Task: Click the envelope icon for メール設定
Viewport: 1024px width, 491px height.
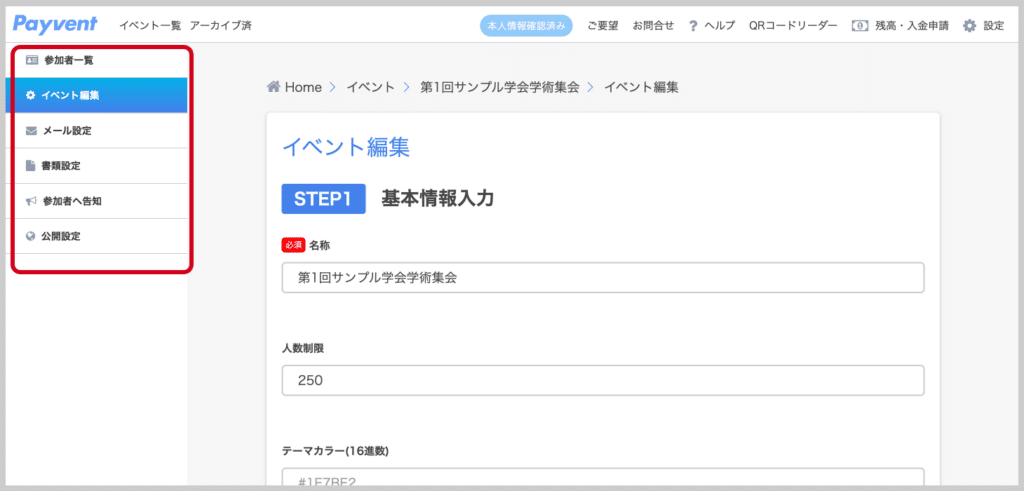Action: point(31,131)
